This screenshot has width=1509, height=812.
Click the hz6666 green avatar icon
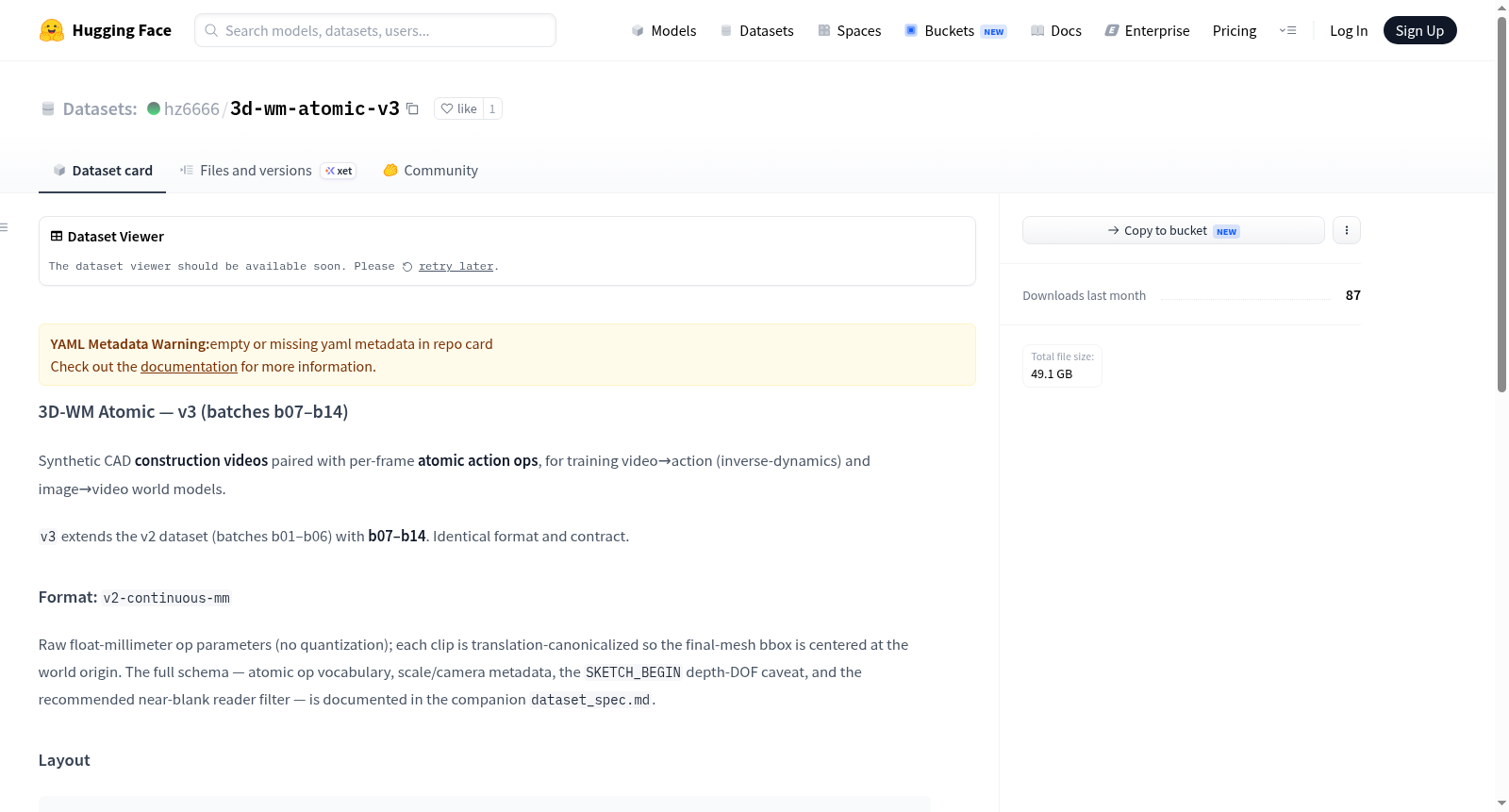coord(154,108)
